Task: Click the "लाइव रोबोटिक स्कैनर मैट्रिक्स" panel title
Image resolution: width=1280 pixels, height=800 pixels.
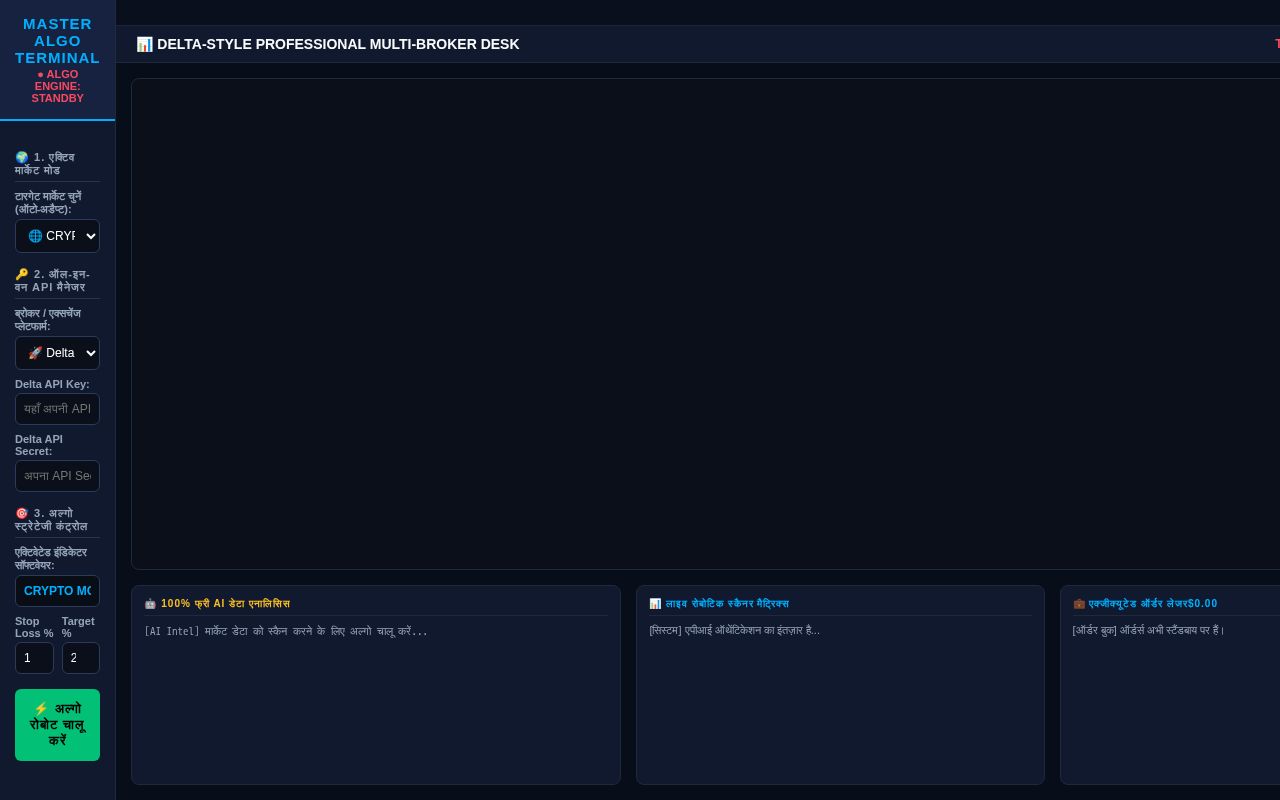Action: coord(727,604)
